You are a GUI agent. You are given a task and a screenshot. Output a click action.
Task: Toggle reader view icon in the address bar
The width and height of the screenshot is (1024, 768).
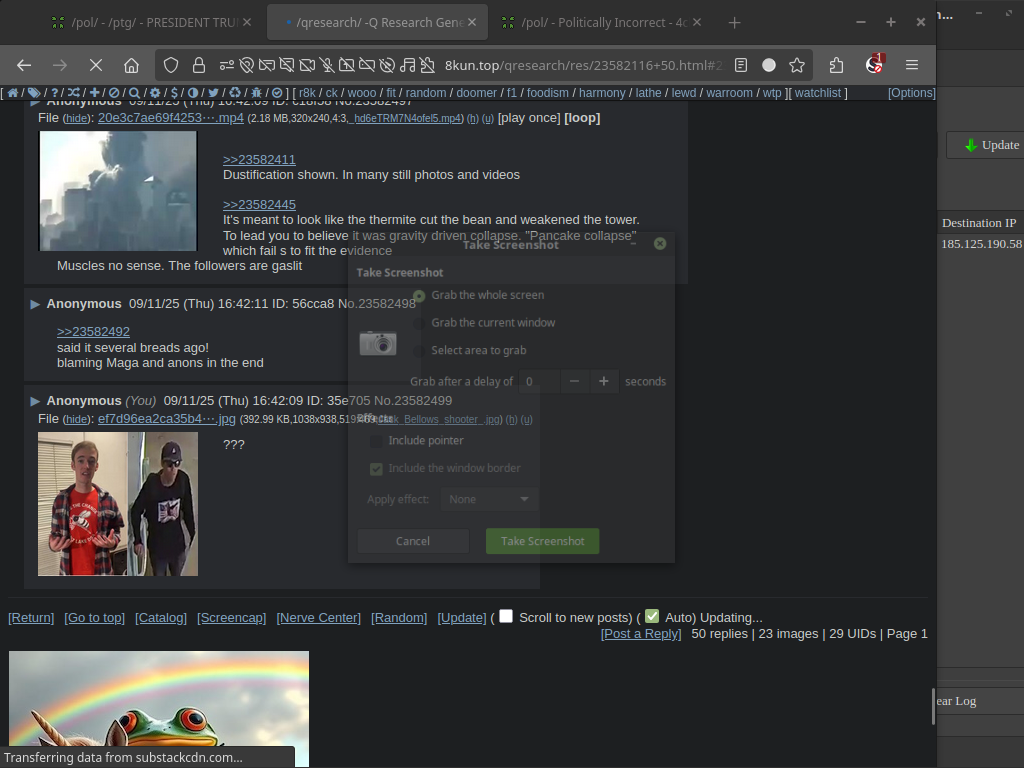pyautogui.click(x=741, y=65)
